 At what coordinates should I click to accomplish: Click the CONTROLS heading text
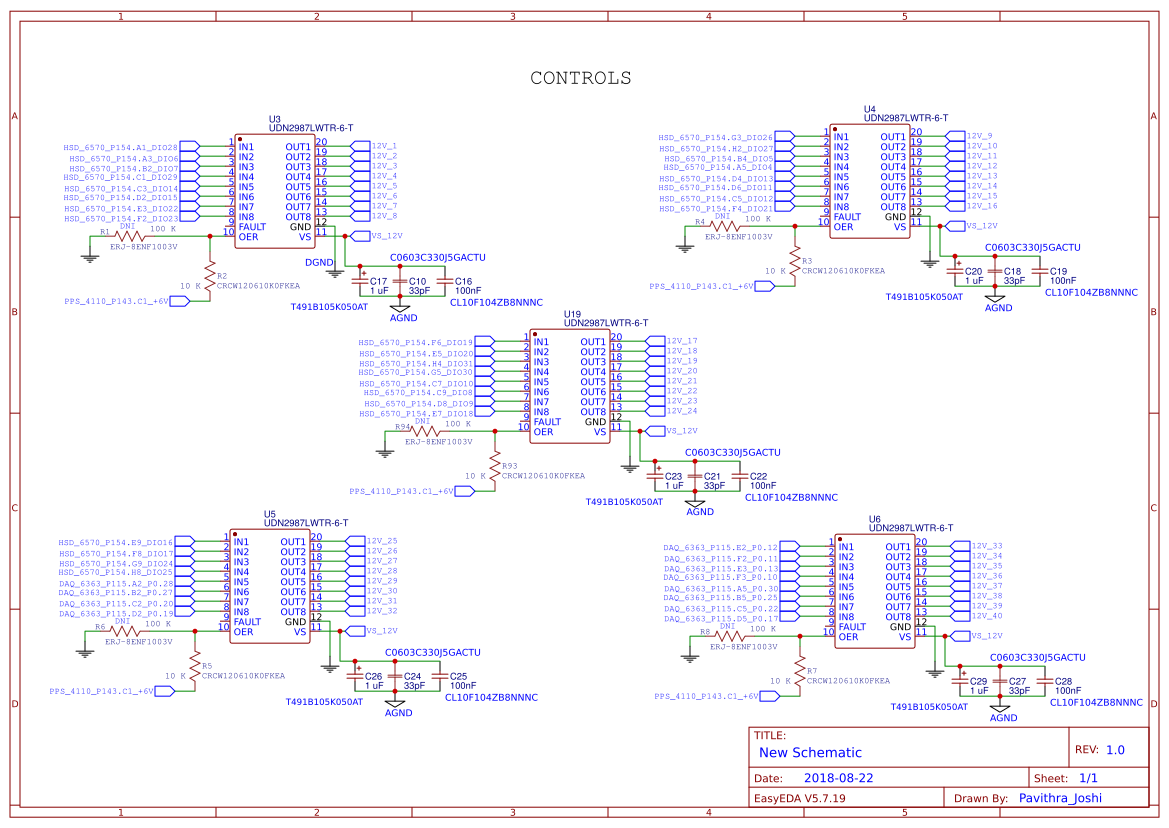coord(583,76)
